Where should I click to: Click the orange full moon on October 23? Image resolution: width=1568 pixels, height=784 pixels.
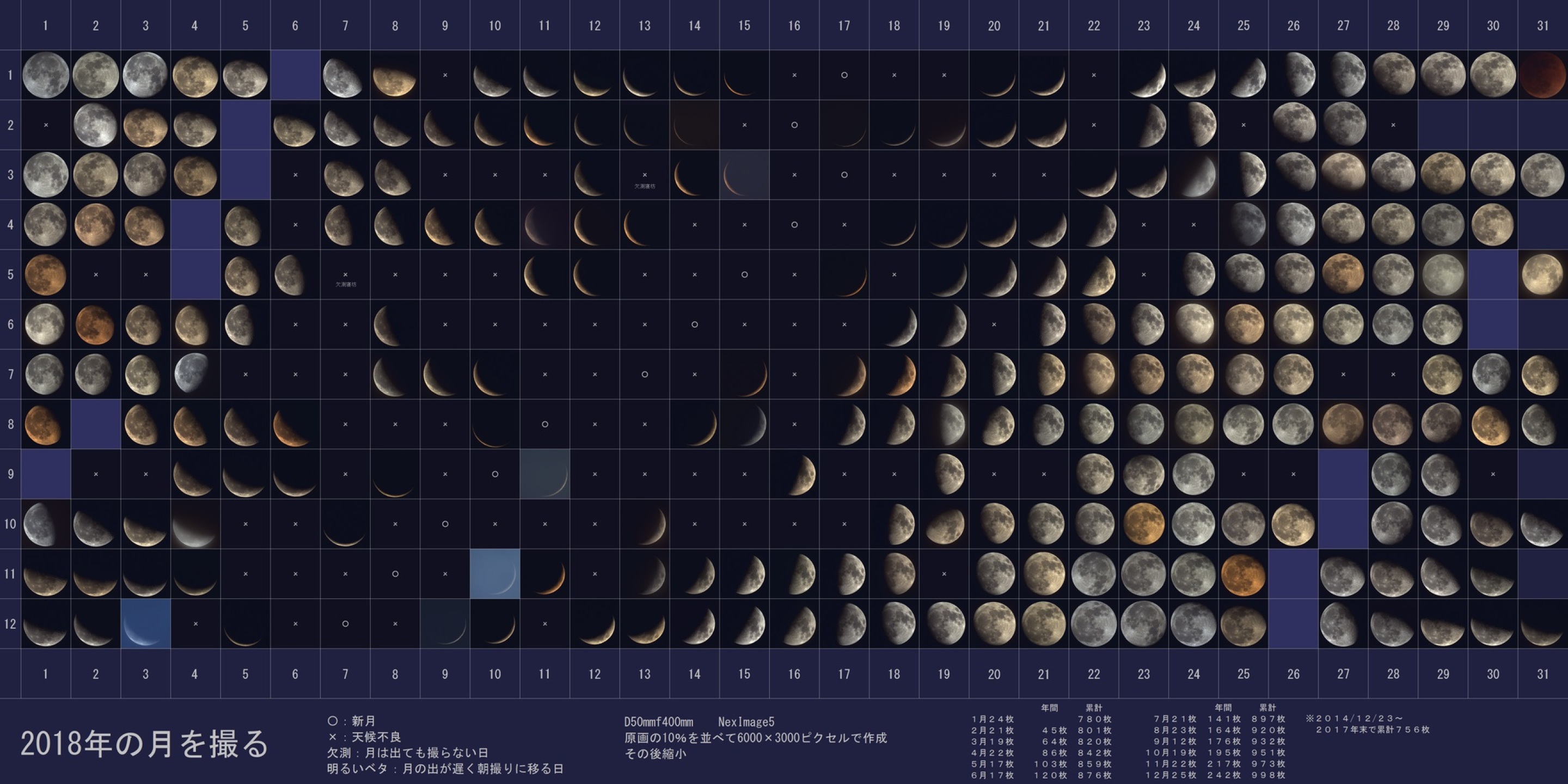(1144, 524)
